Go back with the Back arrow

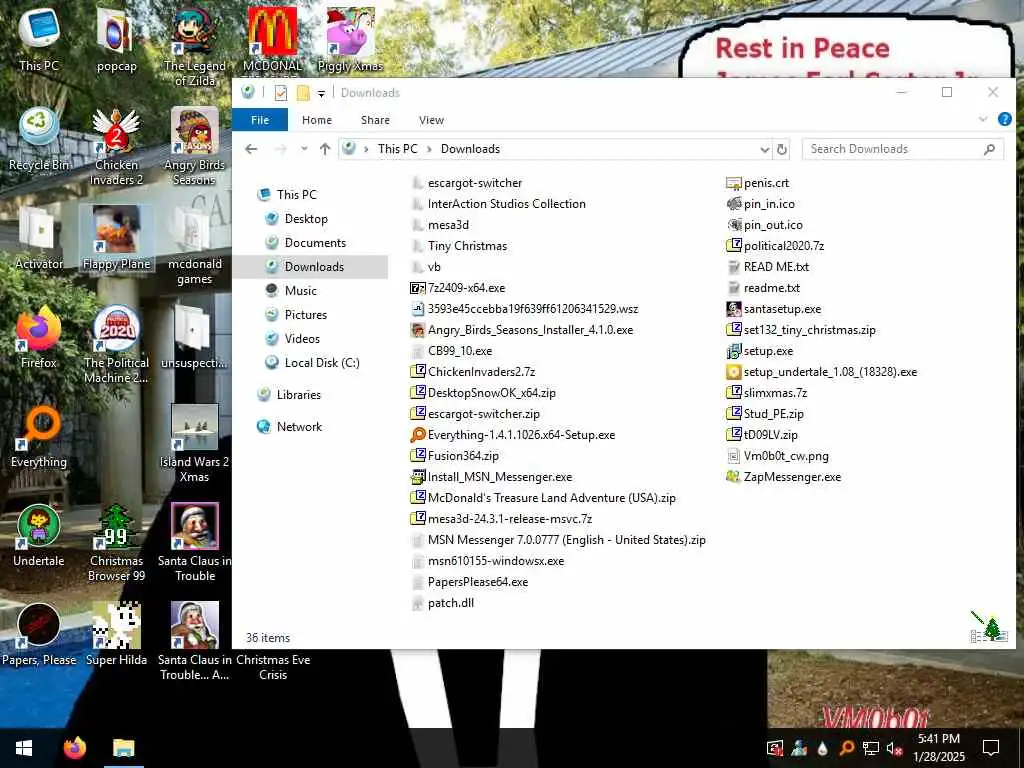[x=251, y=149]
